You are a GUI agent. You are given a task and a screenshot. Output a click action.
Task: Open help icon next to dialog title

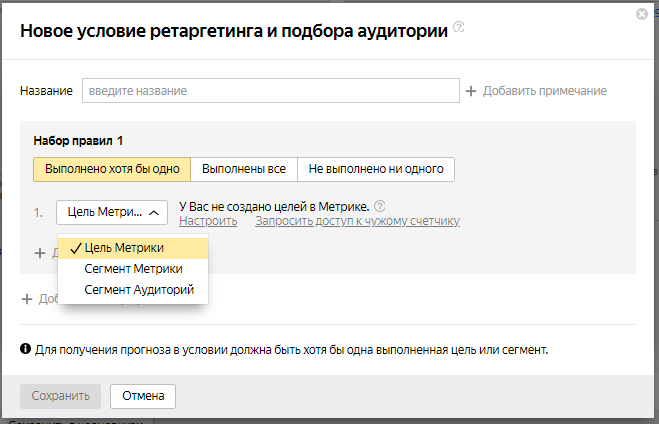pos(459,27)
